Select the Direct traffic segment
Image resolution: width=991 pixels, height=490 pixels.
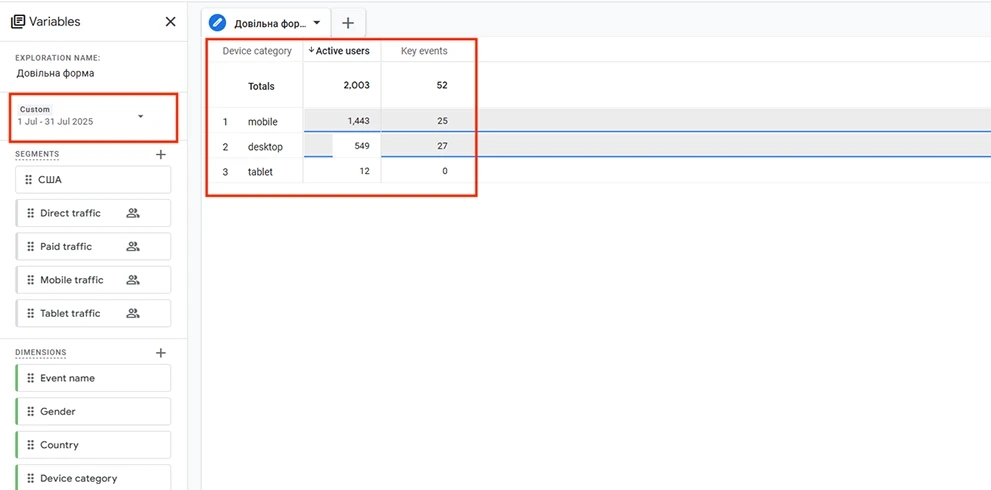point(94,213)
